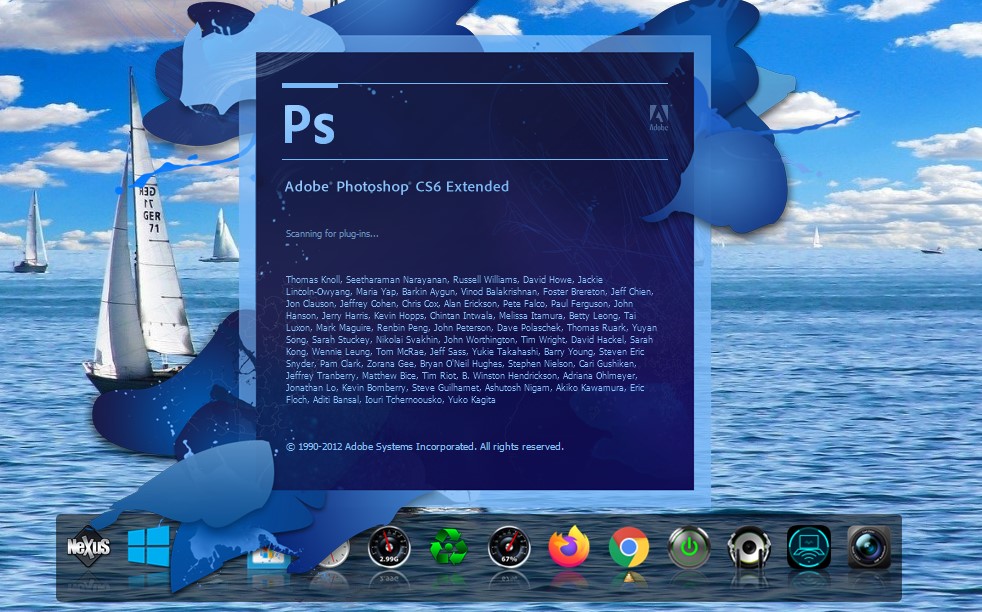Launch Firefox from the dock
This screenshot has height=612, width=982.
click(569, 547)
